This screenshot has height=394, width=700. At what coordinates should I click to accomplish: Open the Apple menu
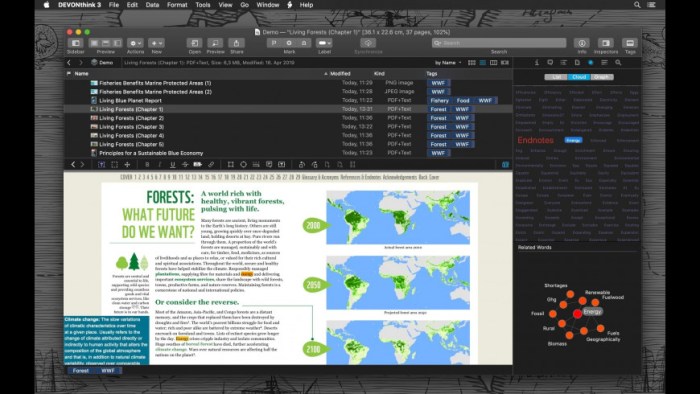click(x=46, y=5)
